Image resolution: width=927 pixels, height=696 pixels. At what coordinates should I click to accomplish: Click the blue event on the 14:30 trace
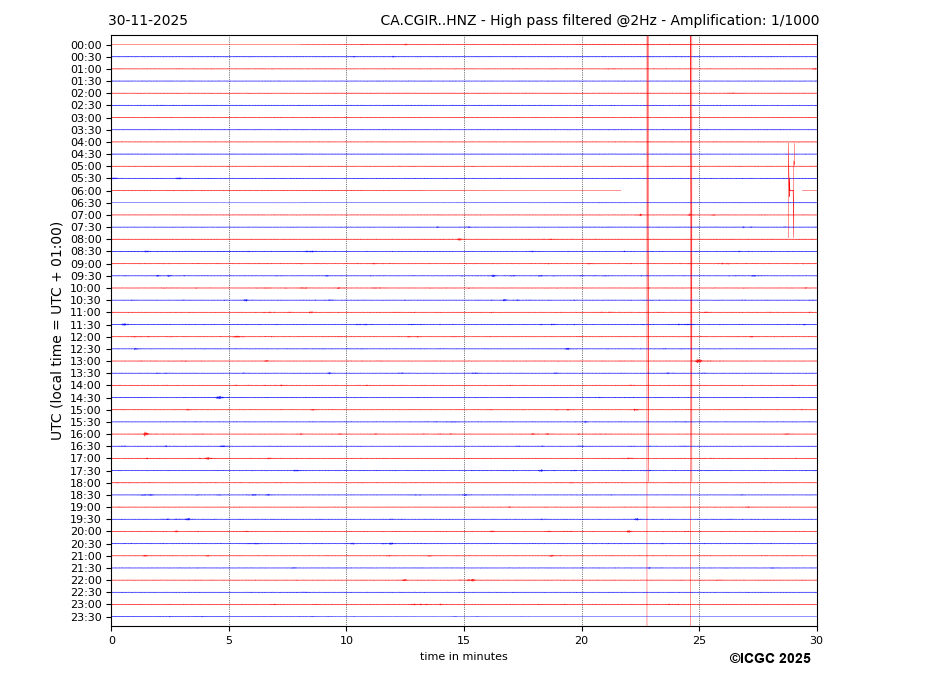tap(219, 397)
